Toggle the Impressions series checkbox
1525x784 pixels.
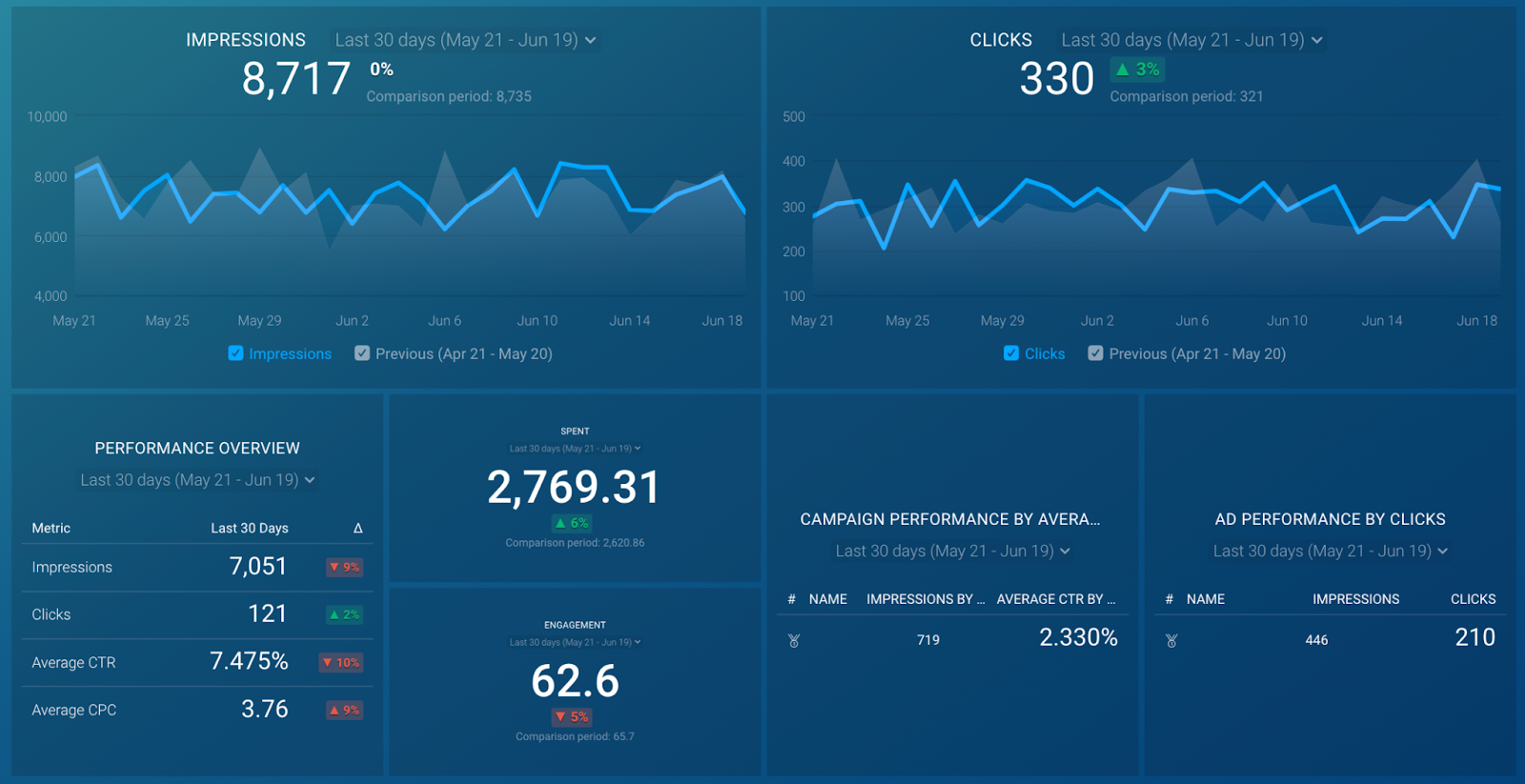click(x=235, y=353)
